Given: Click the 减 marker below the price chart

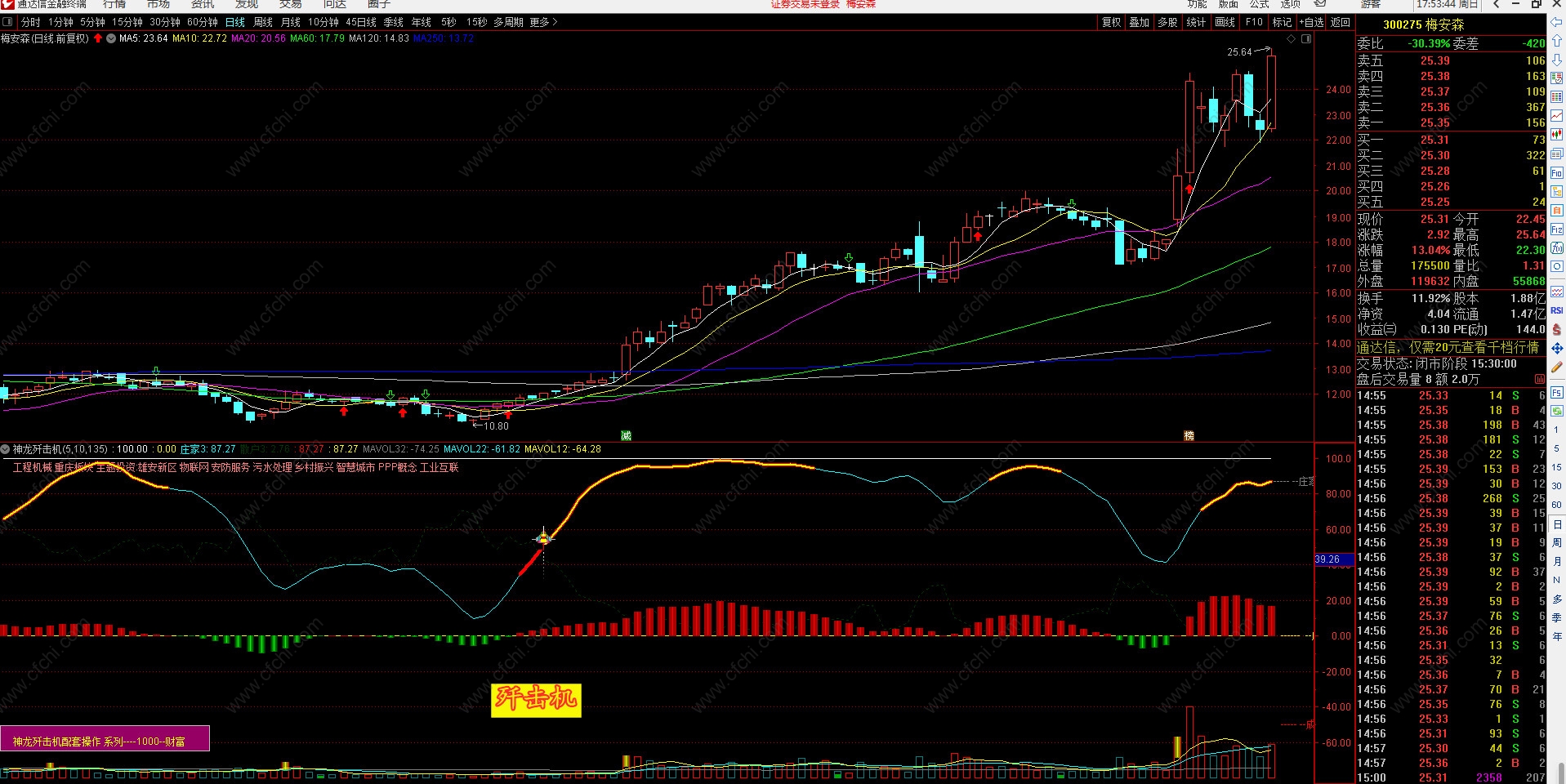Looking at the screenshot, I should [x=626, y=435].
